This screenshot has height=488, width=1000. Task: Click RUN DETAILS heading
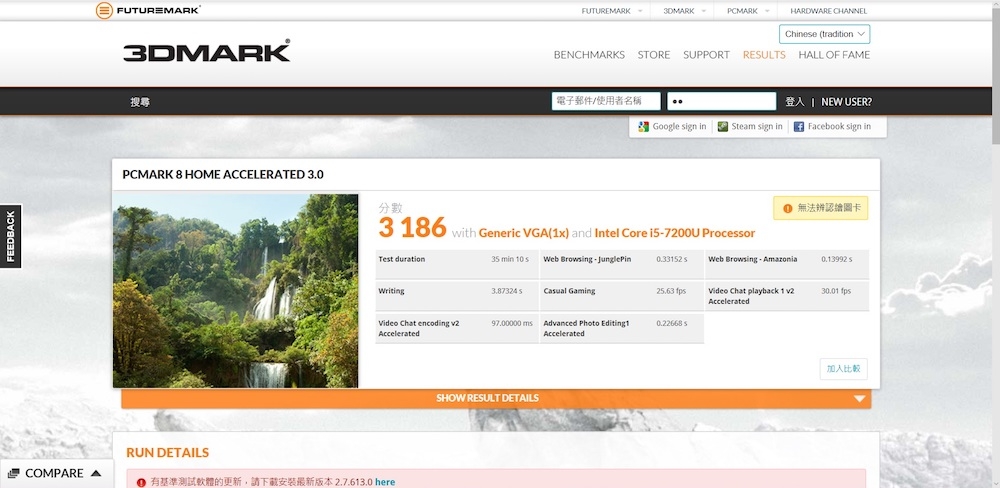(x=168, y=453)
